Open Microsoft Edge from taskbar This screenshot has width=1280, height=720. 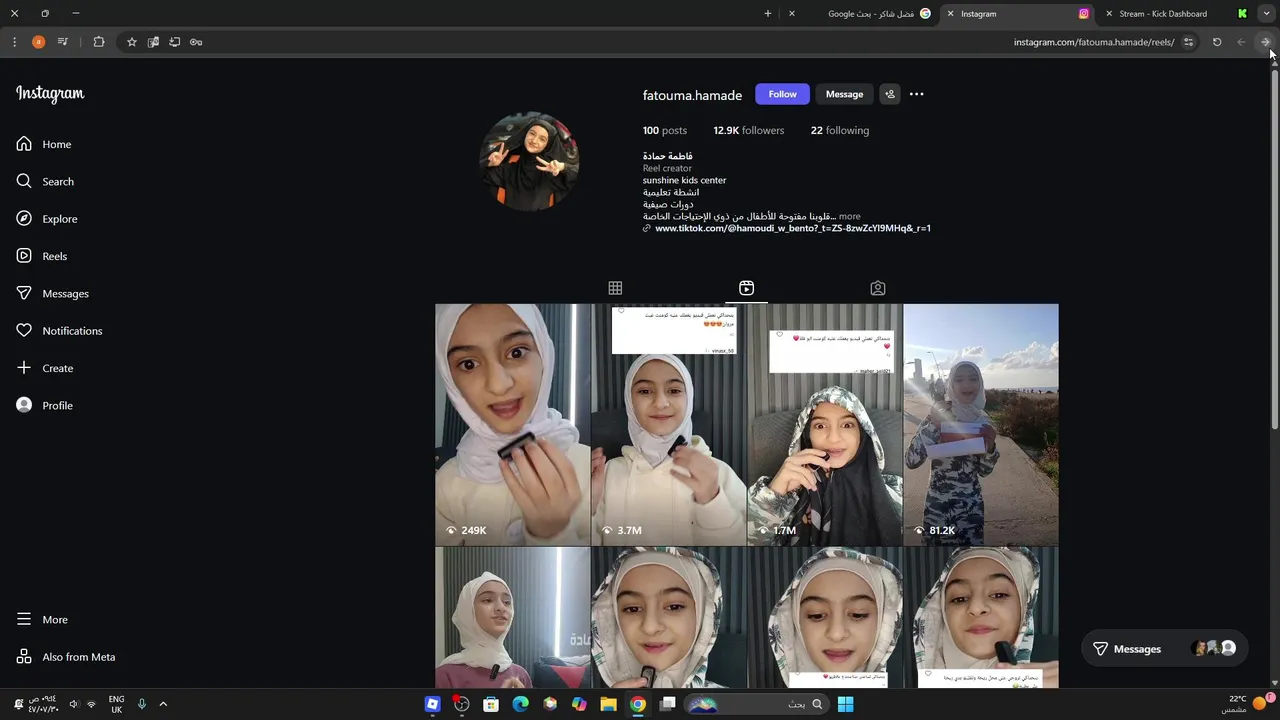pyautogui.click(x=520, y=704)
